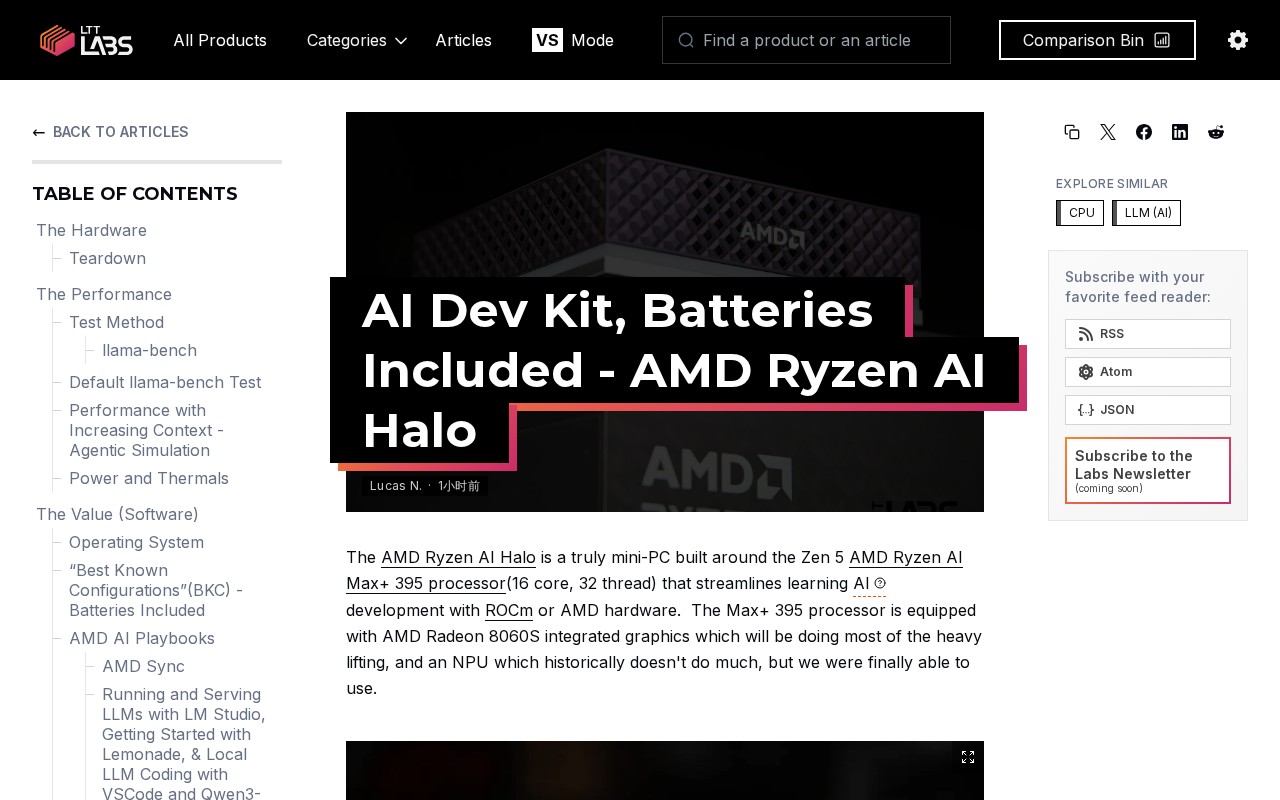Subscribe via the JSON feed button
Image resolution: width=1280 pixels, height=800 pixels.
pos(1148,410)
